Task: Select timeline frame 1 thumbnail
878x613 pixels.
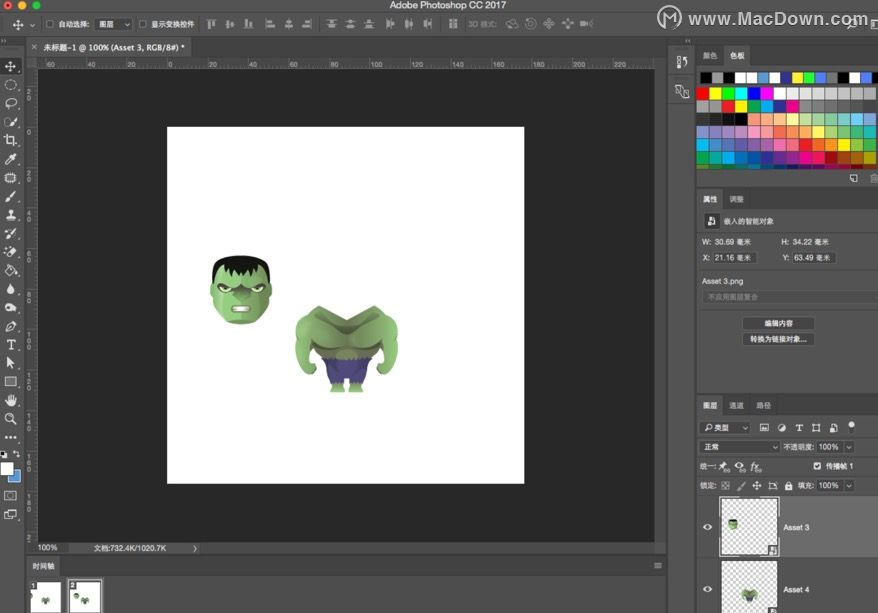Action: (45, 596)
